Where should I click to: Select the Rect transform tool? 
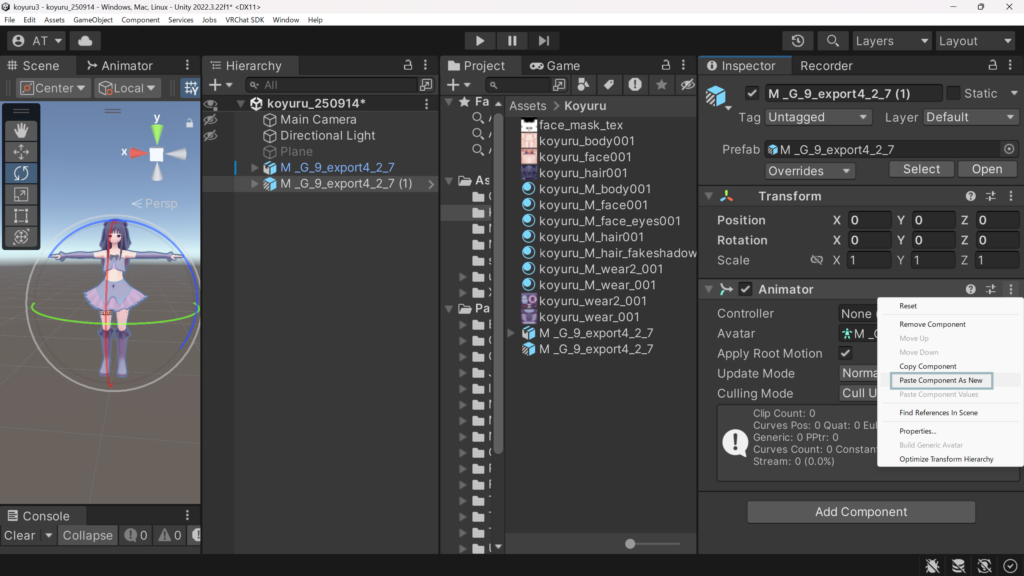[x=21, y=216]
